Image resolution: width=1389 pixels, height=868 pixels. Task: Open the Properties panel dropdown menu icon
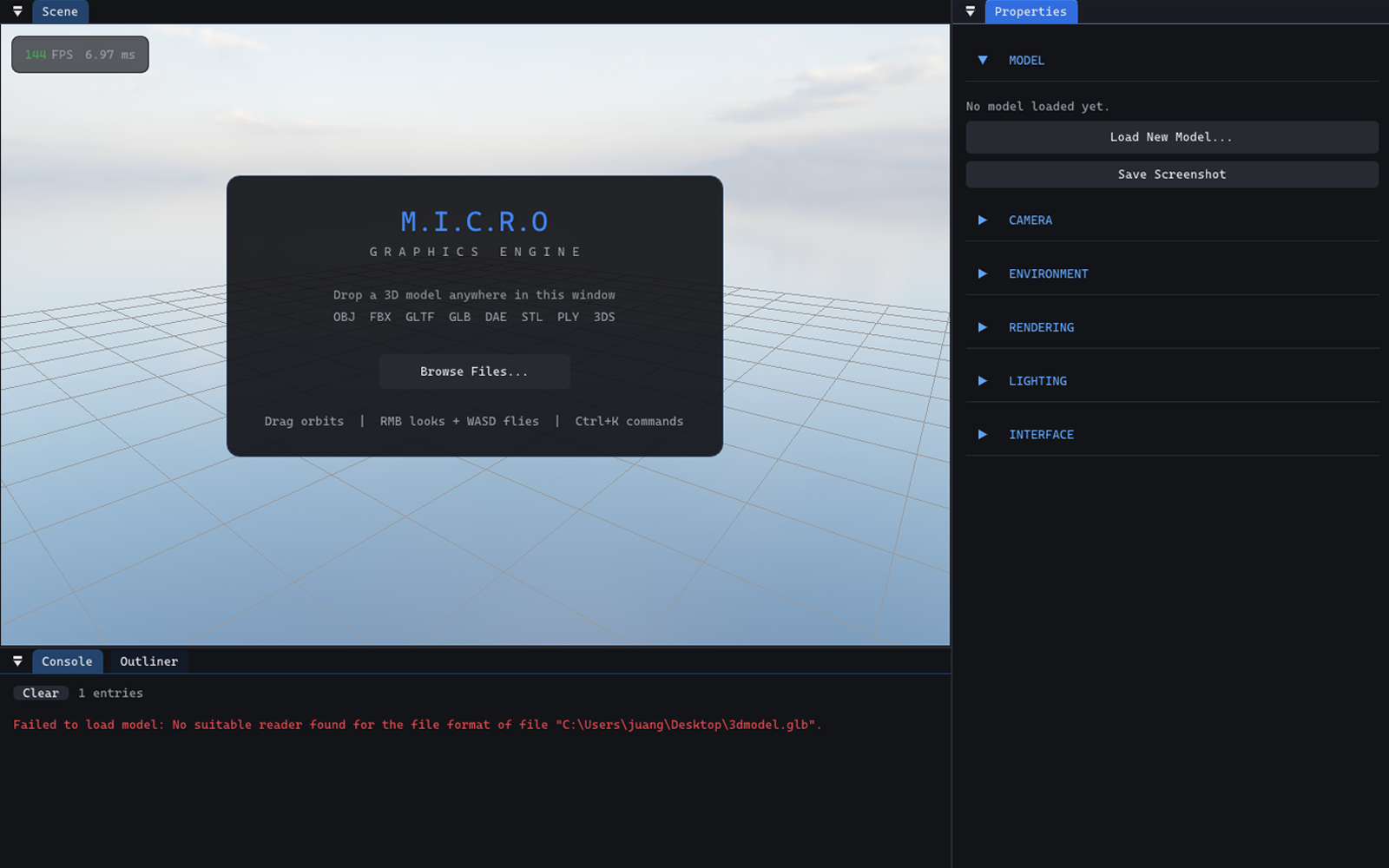971,11
